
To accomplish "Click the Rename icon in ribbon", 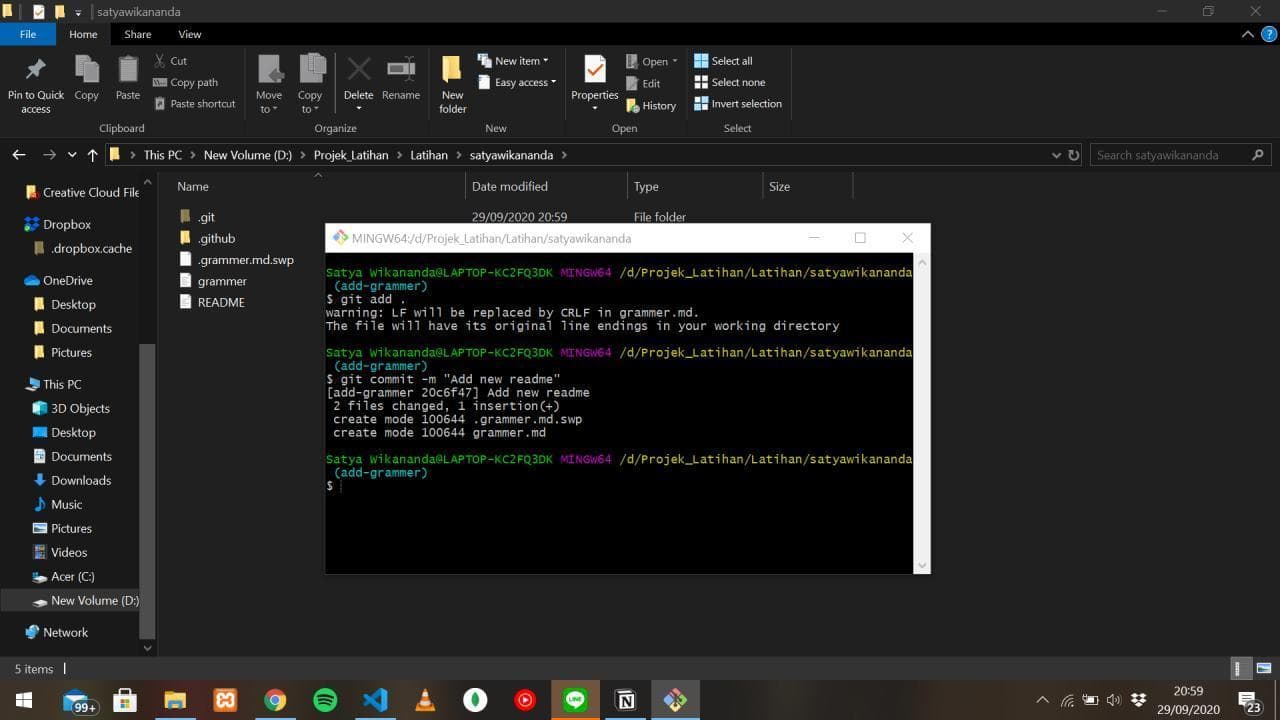I will coord(401,70).
